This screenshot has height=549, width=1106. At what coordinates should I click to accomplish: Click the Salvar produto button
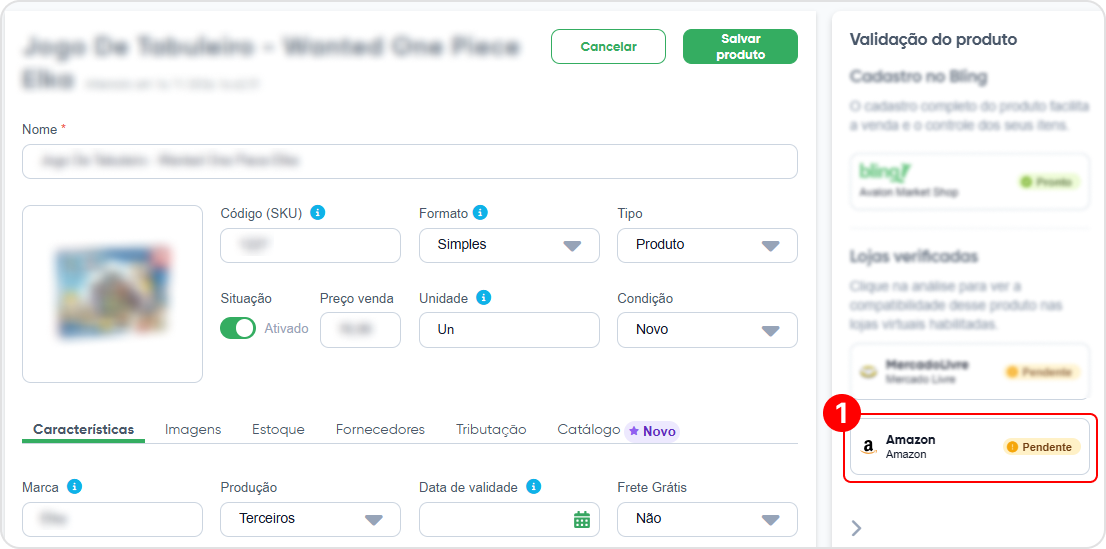pos(740,47)
